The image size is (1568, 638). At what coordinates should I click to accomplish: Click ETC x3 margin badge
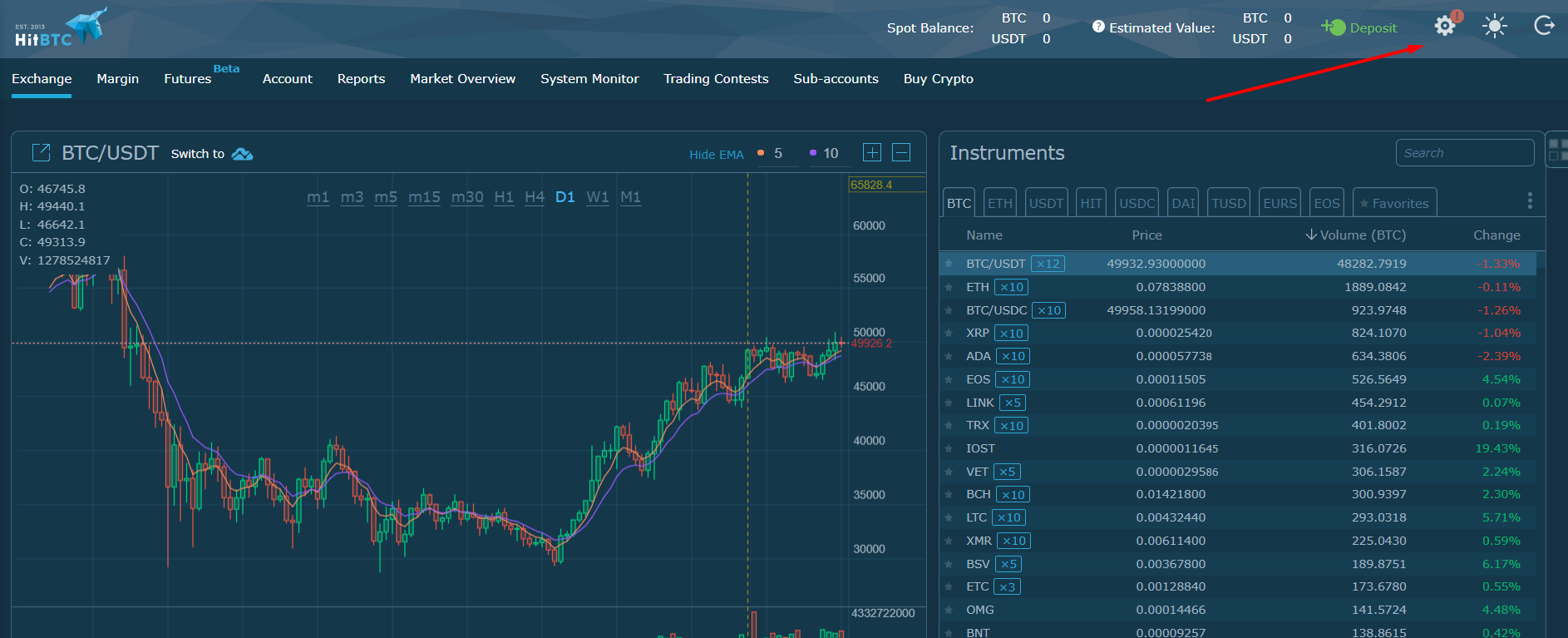click(1007, 586)
